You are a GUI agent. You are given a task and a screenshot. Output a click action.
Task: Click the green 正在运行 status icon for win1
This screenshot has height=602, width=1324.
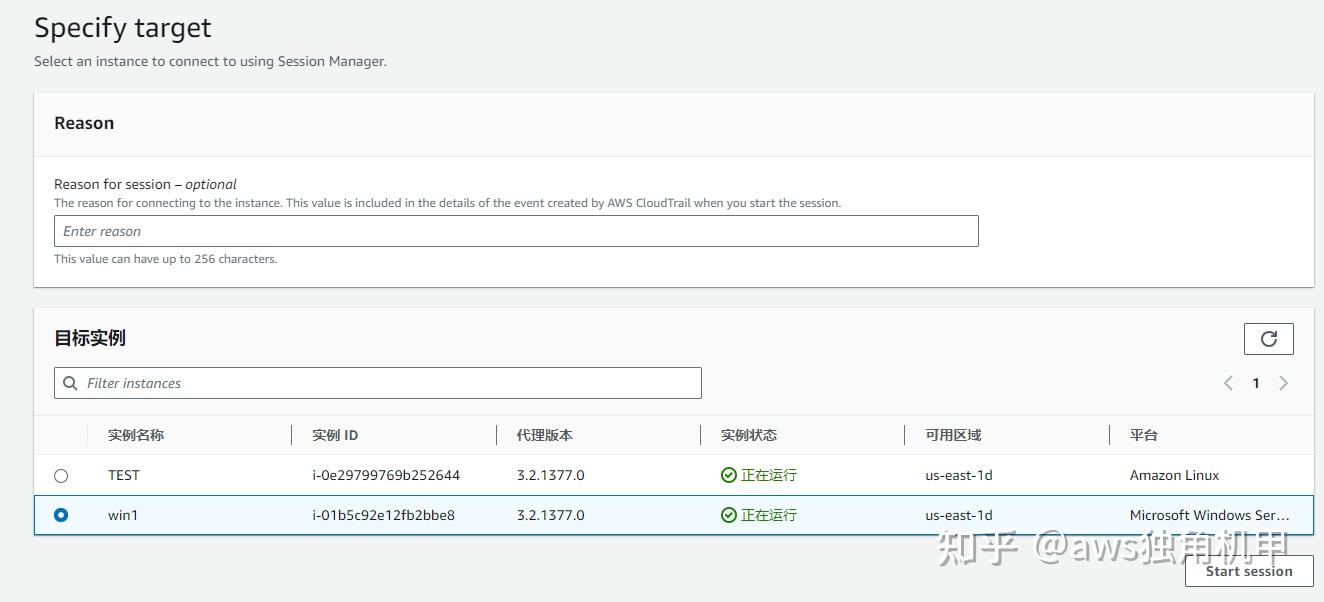click(730, 515)
